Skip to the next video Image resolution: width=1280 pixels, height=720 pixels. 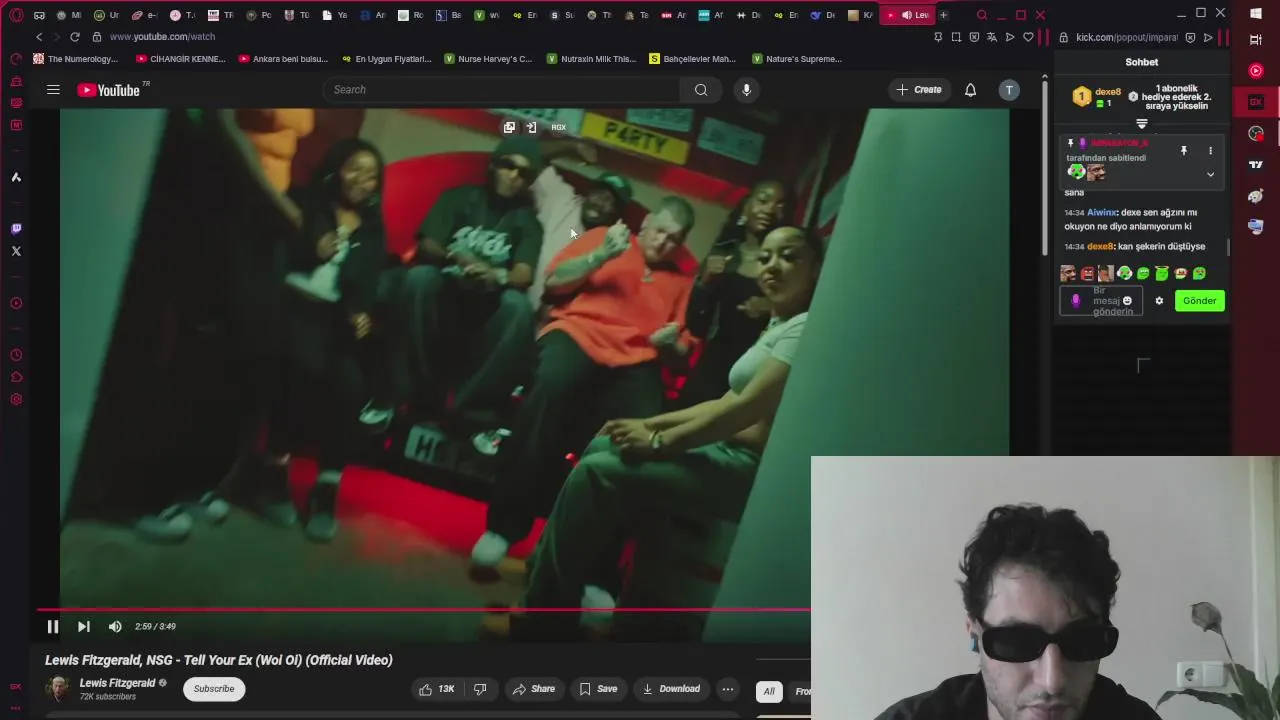[x=84, y=627]
